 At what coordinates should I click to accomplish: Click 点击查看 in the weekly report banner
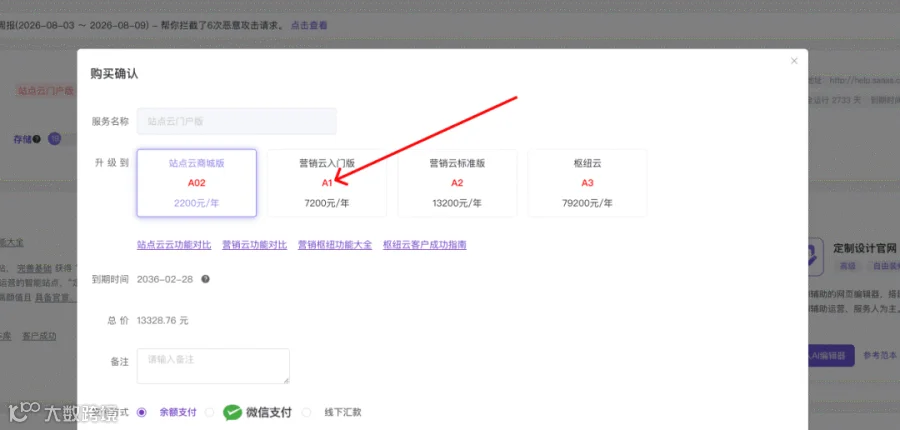(309, 25)
